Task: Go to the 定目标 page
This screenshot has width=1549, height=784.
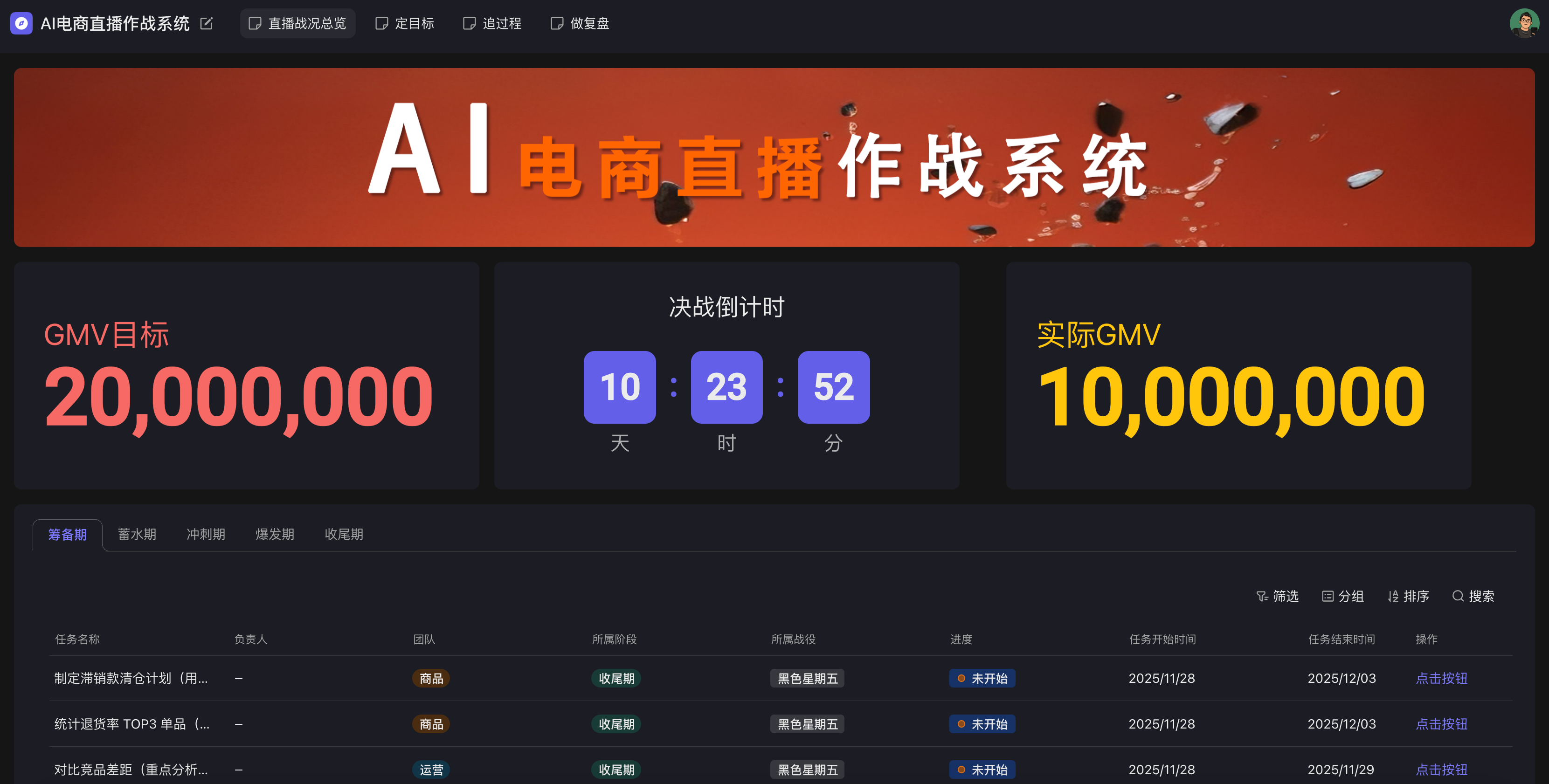Action: coord(405,23)
